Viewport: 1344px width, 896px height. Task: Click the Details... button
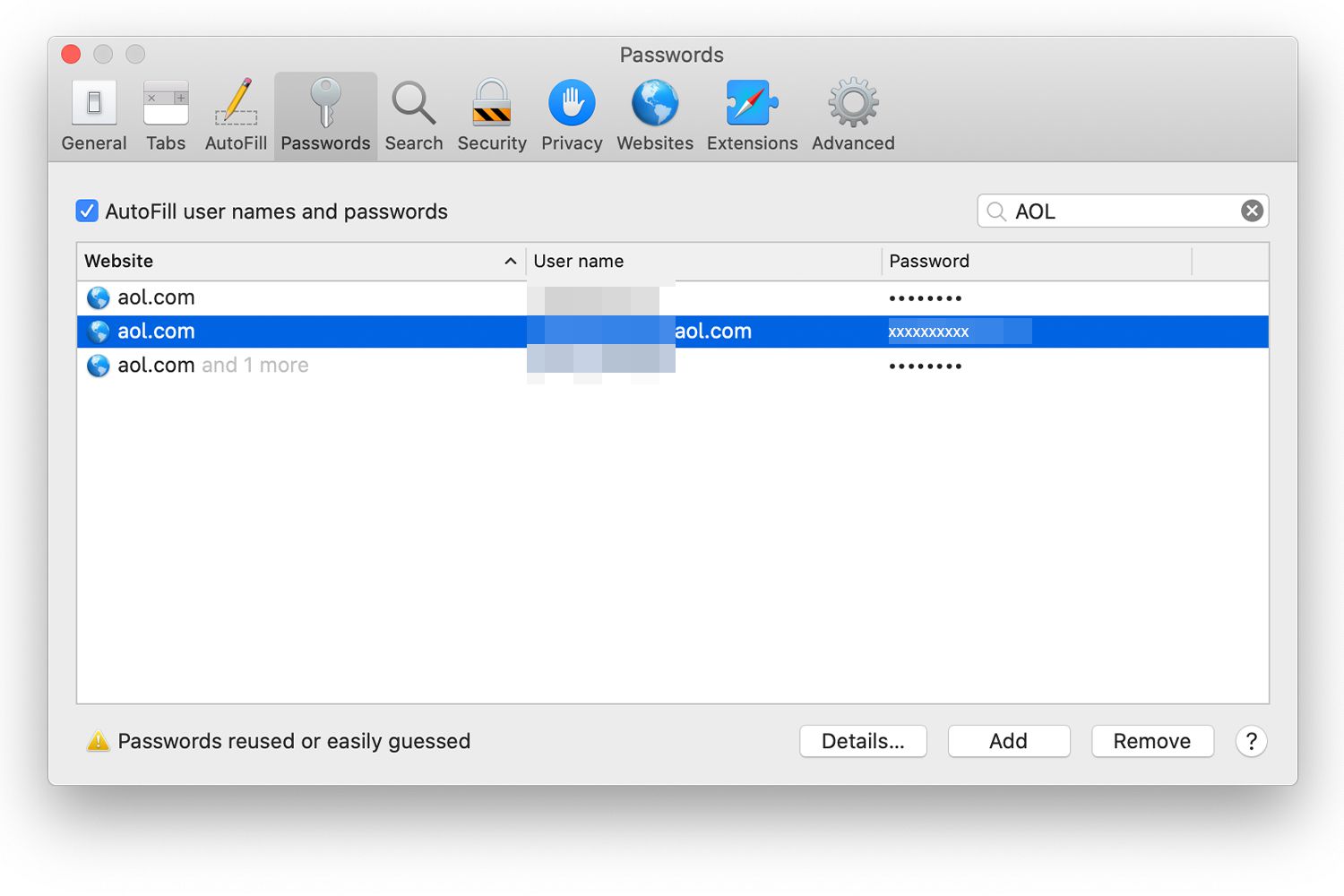point(863,741)
